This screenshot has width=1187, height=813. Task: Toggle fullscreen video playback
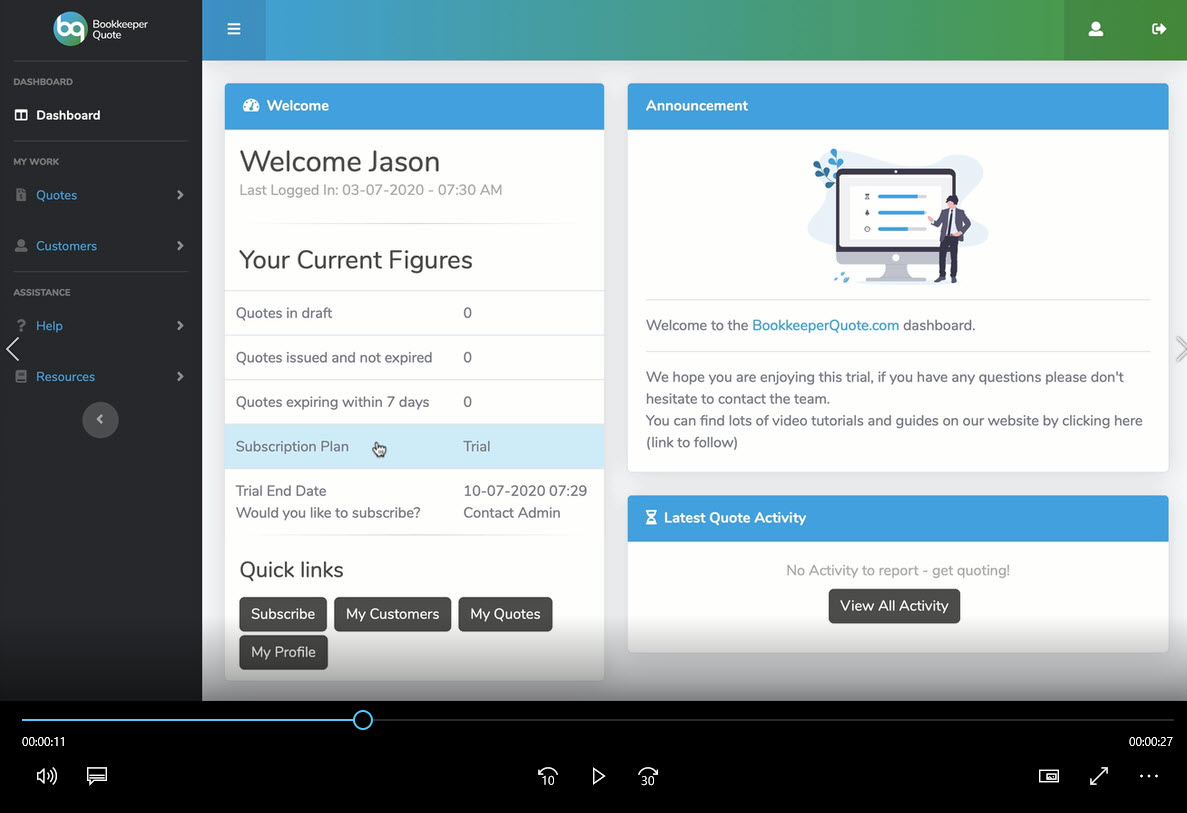pyautogui.click(x=1098, y=776)
